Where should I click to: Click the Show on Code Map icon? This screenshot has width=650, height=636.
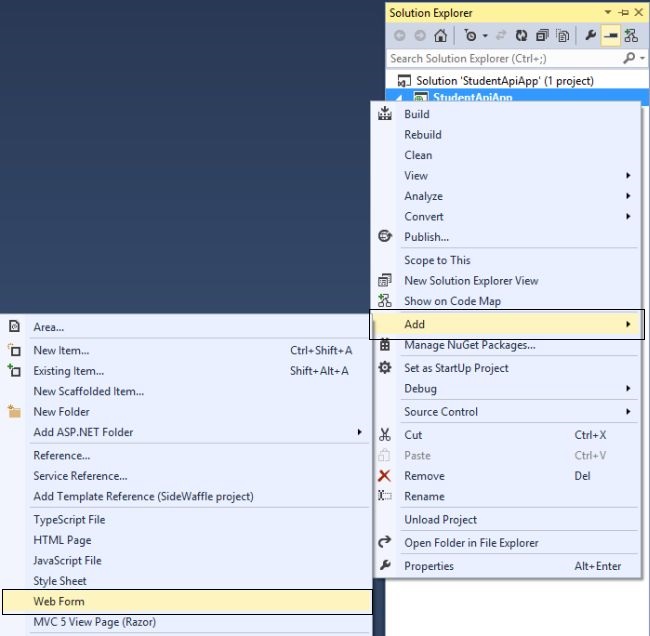(x=385, y=301)
